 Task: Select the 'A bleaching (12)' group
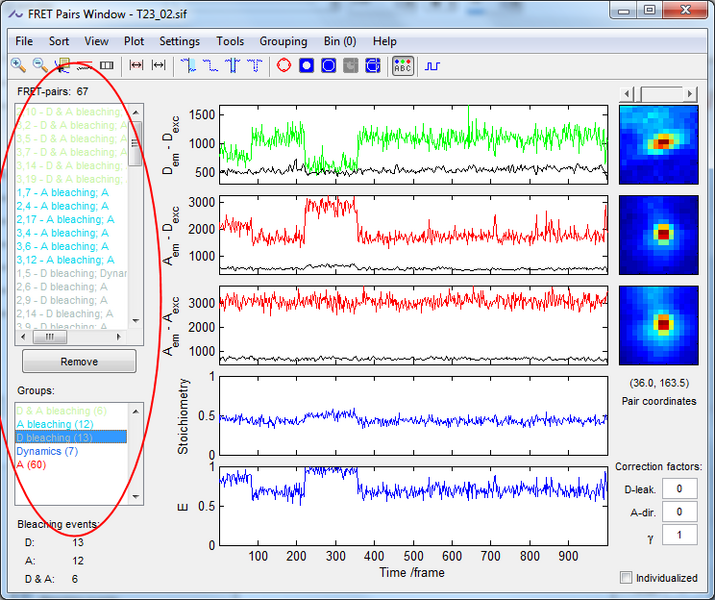coord(55,424)
